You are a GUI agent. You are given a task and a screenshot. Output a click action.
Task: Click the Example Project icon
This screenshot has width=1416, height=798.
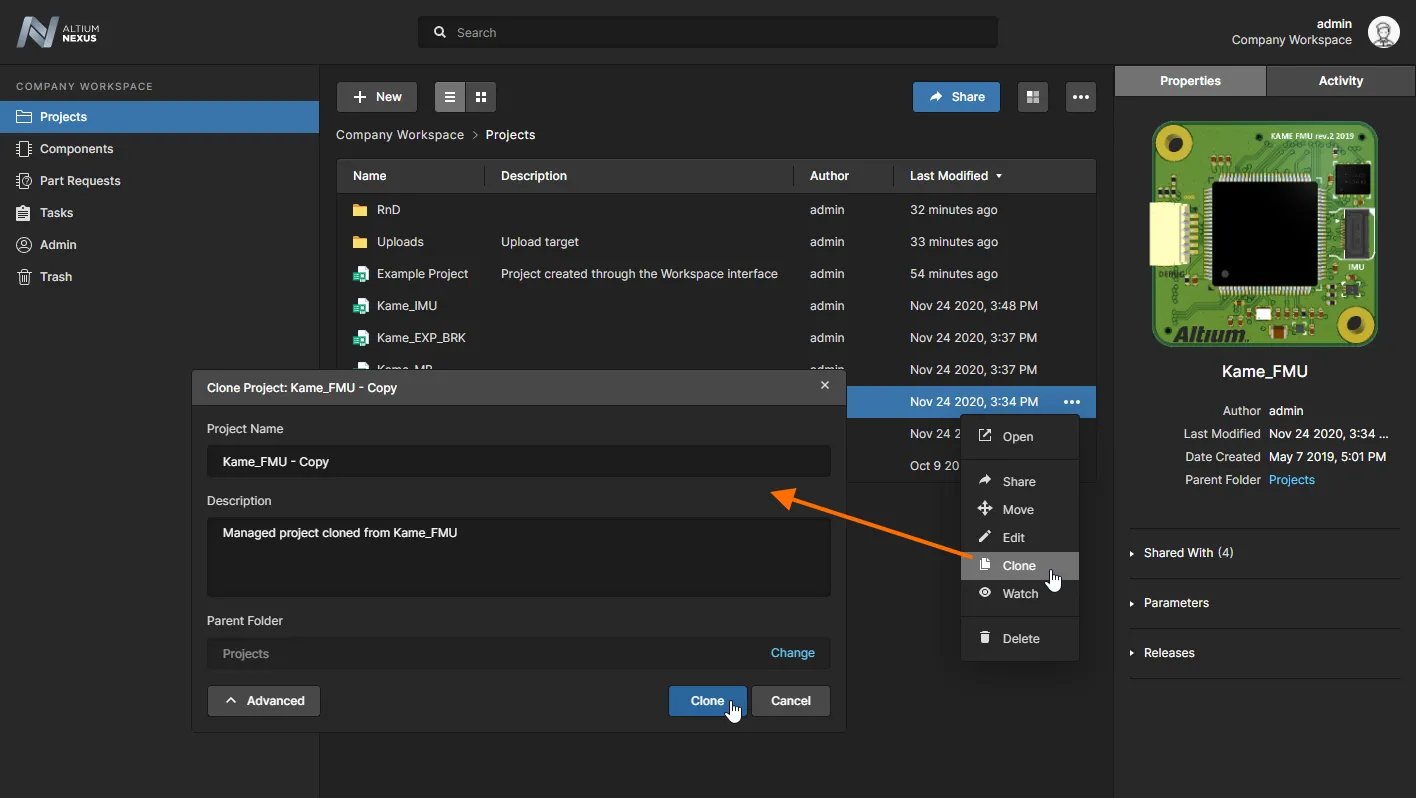point(361,274)
